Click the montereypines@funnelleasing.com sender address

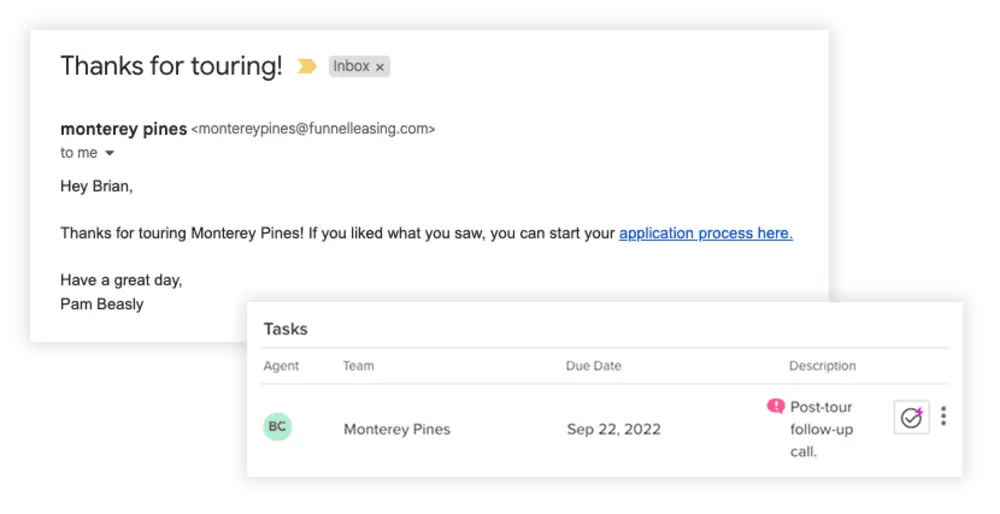pos(313,129)
